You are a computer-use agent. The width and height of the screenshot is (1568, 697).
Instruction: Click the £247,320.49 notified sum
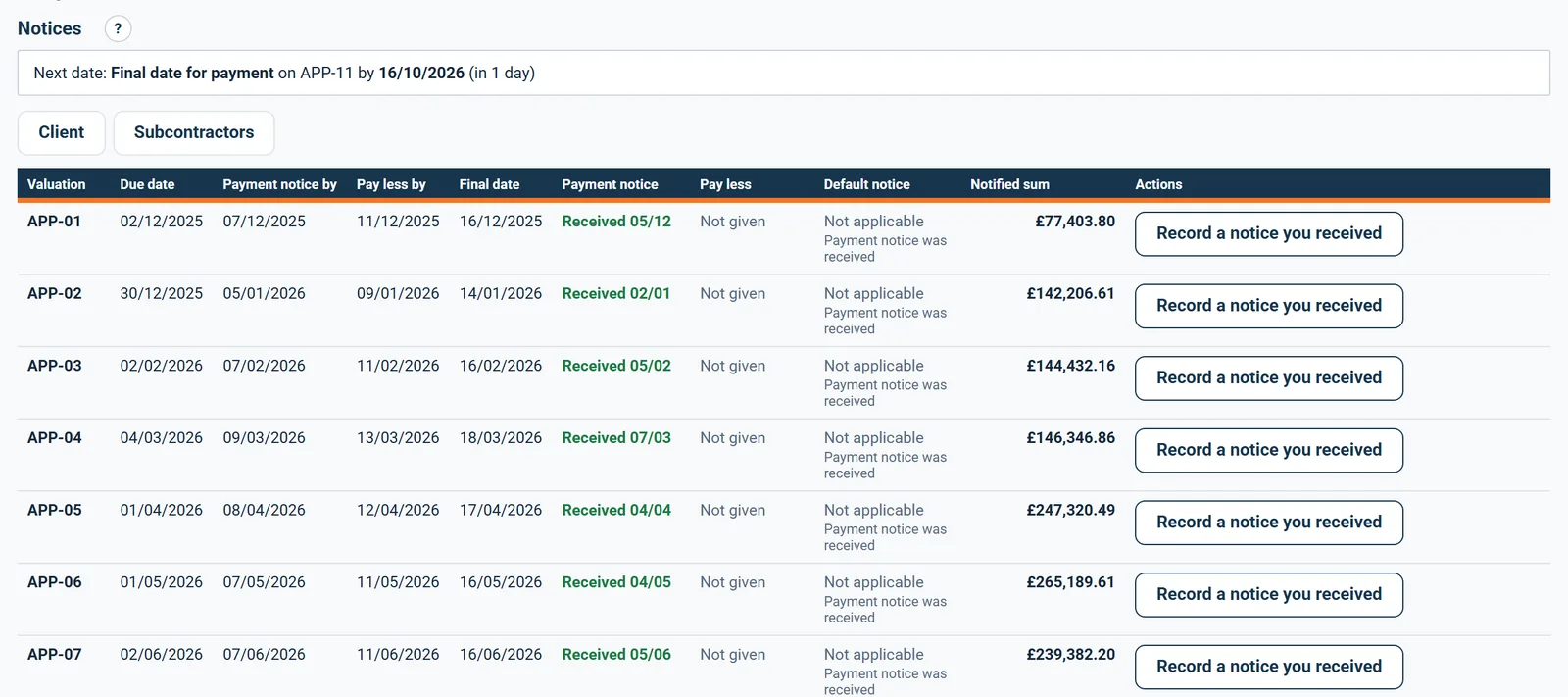point(1071,511)
